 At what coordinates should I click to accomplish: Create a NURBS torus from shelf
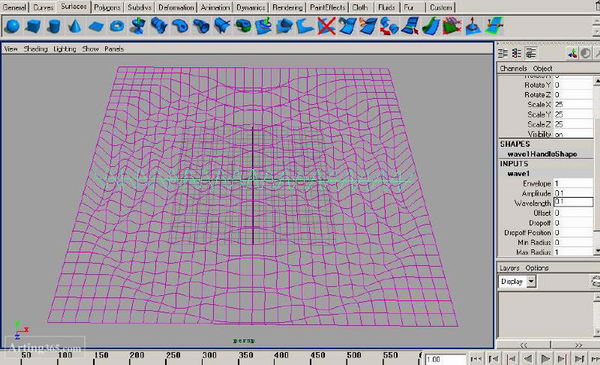117,26
